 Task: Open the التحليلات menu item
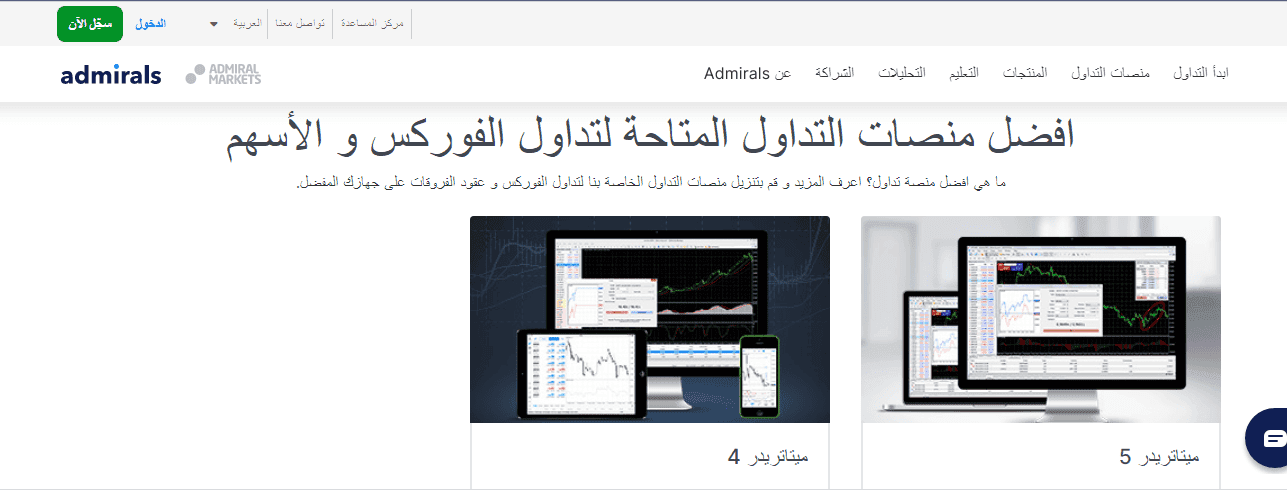[902, 74]
